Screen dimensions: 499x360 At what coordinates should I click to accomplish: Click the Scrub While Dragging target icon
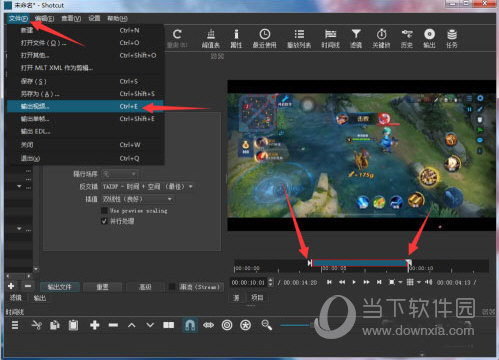(227, 325)
